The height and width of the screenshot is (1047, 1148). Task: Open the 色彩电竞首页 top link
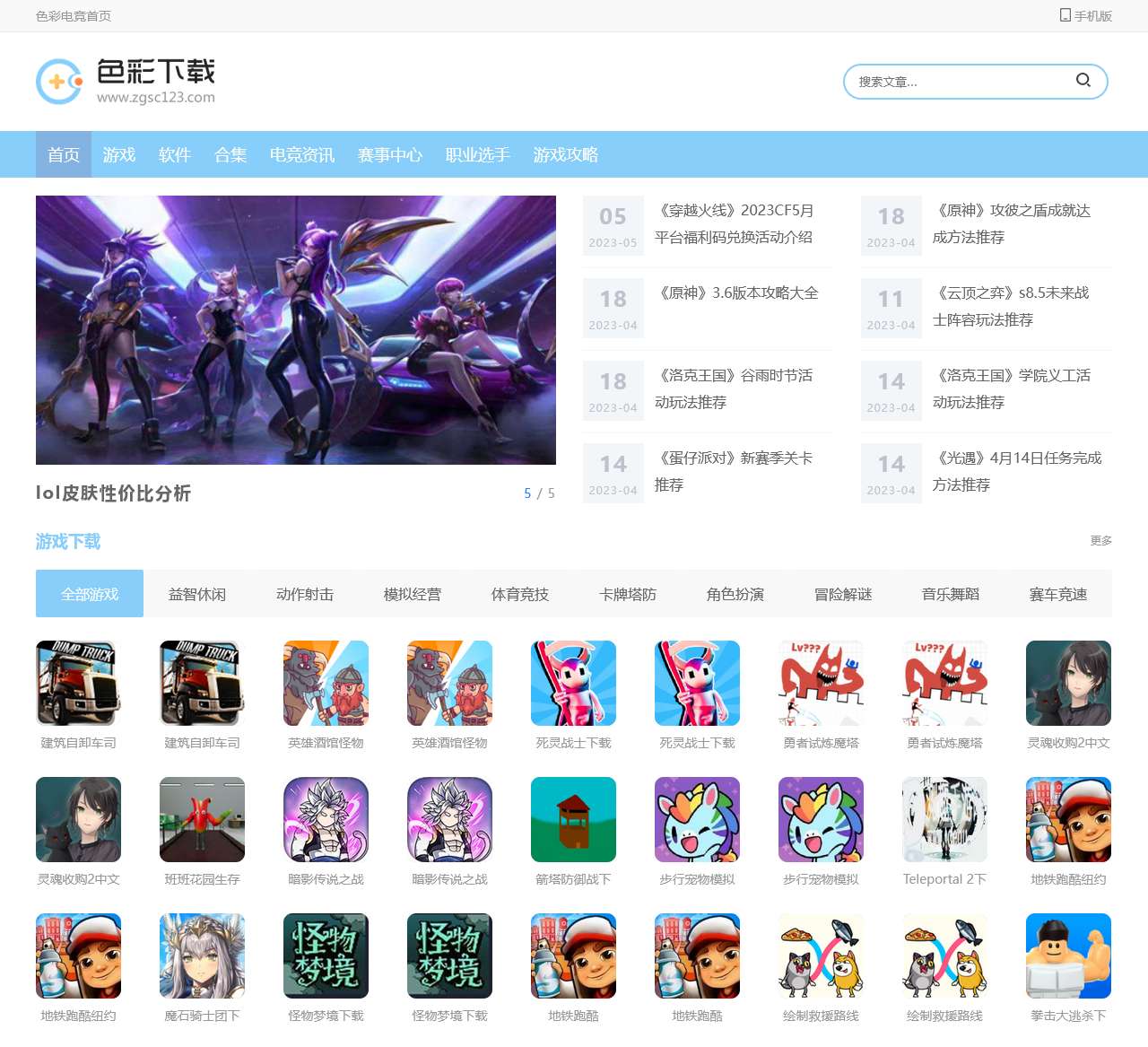[x=74, y=16]
